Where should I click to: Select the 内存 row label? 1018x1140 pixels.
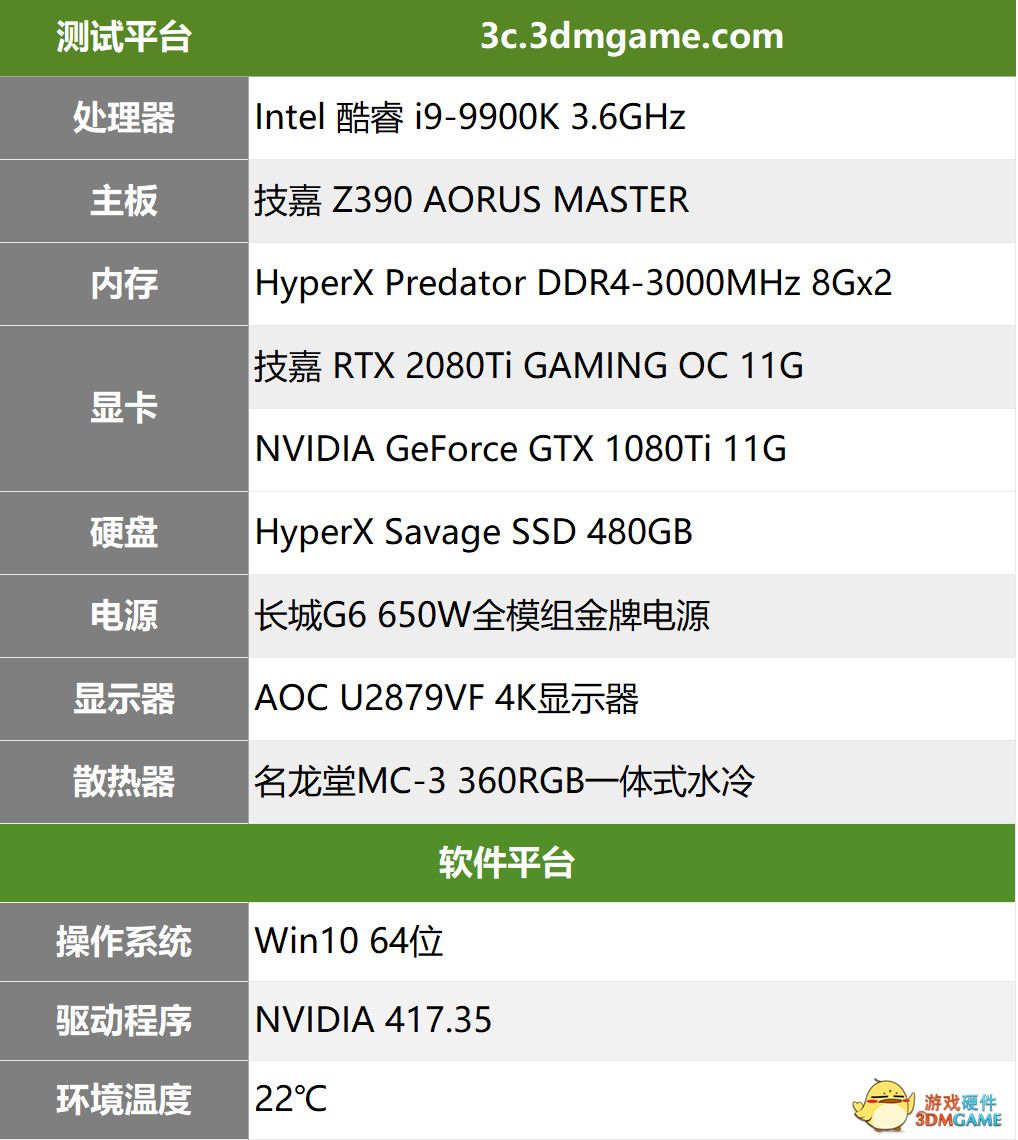(x=124, y=284)
